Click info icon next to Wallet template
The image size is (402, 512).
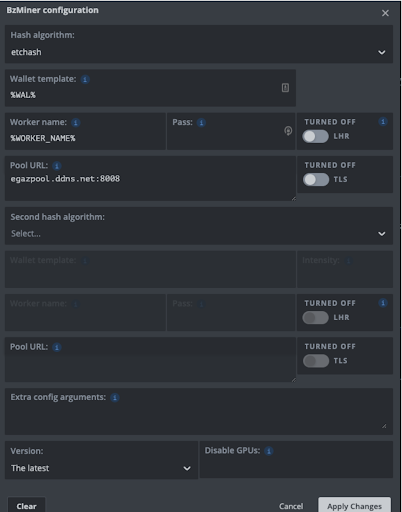pos(85,79)
